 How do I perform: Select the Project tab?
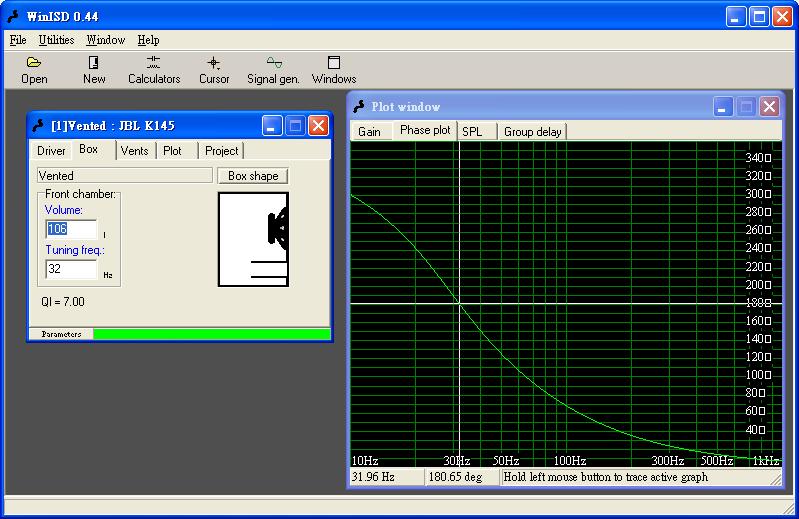221,151
